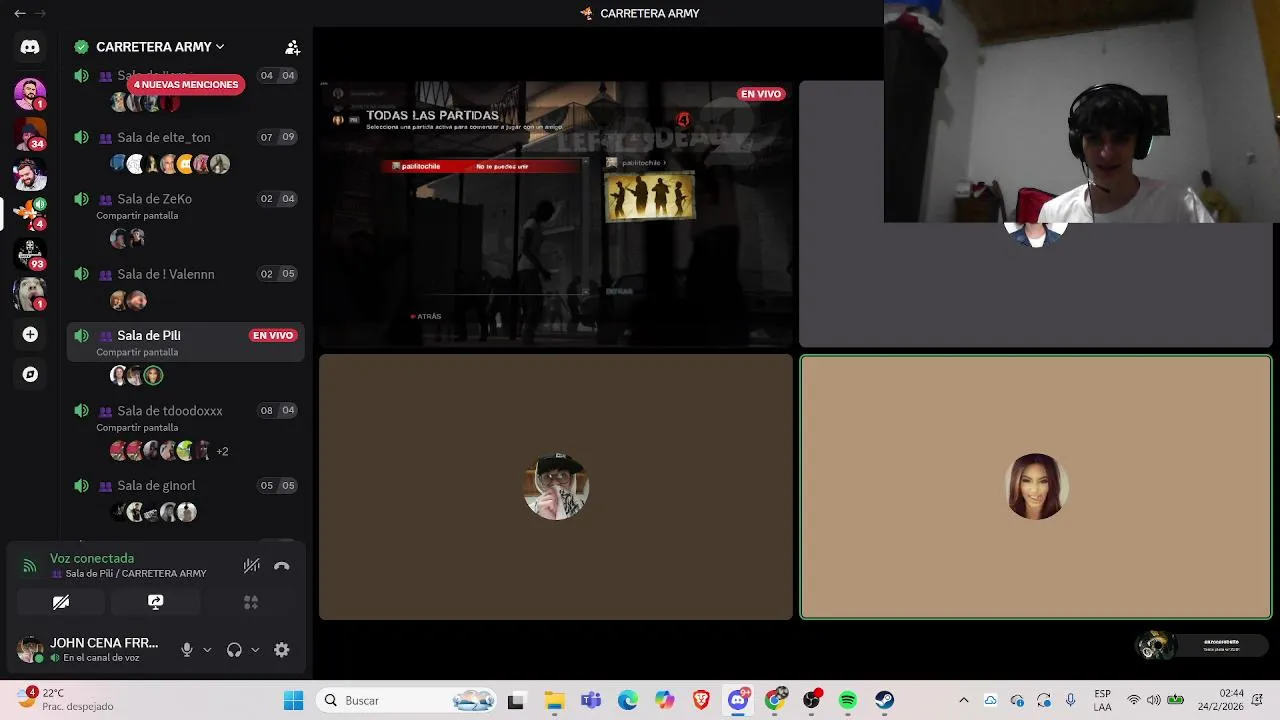Screen dimensions: 1280x720
Task: Toggle noise suppression icon in voice panel
Action: click(x=252, y=566)
